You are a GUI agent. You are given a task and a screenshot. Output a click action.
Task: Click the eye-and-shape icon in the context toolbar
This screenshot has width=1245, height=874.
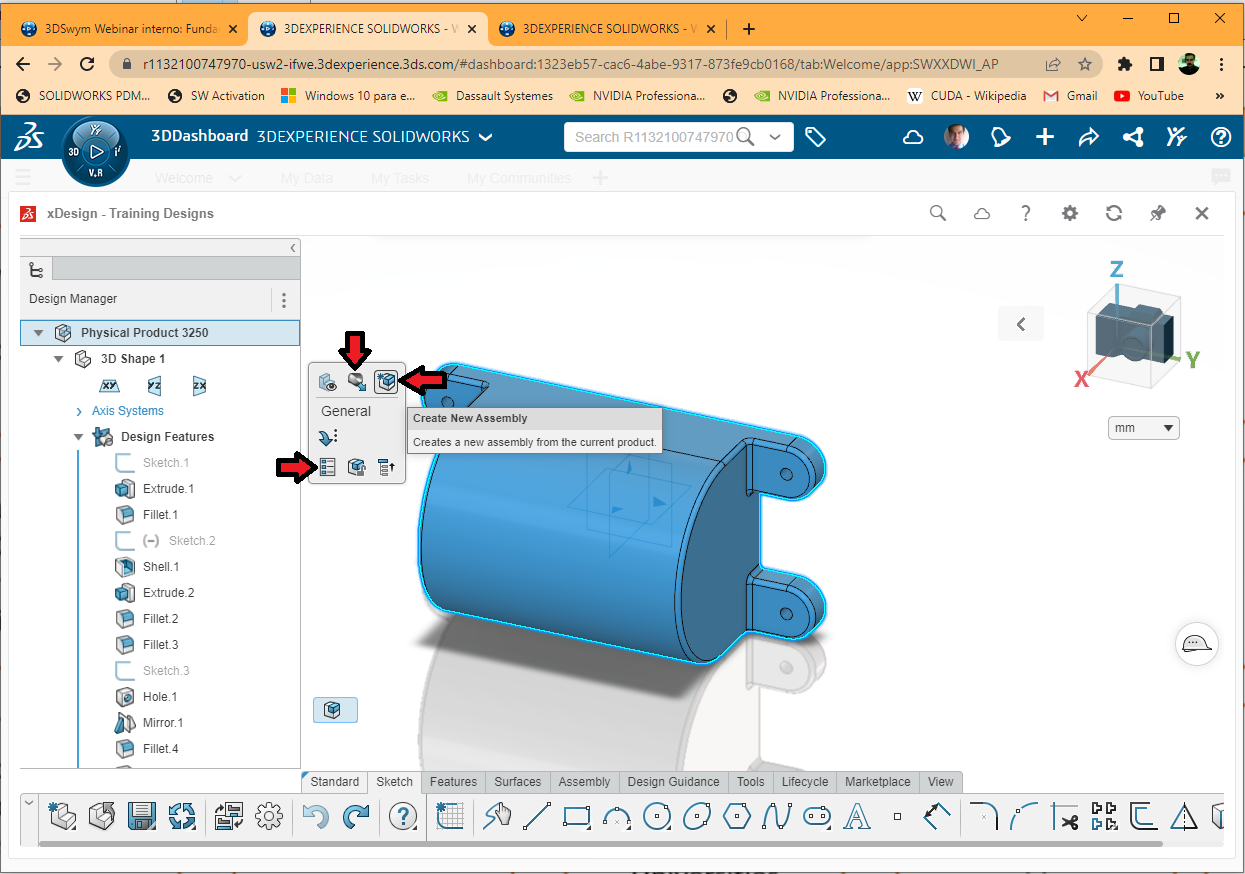click(327, 382)
